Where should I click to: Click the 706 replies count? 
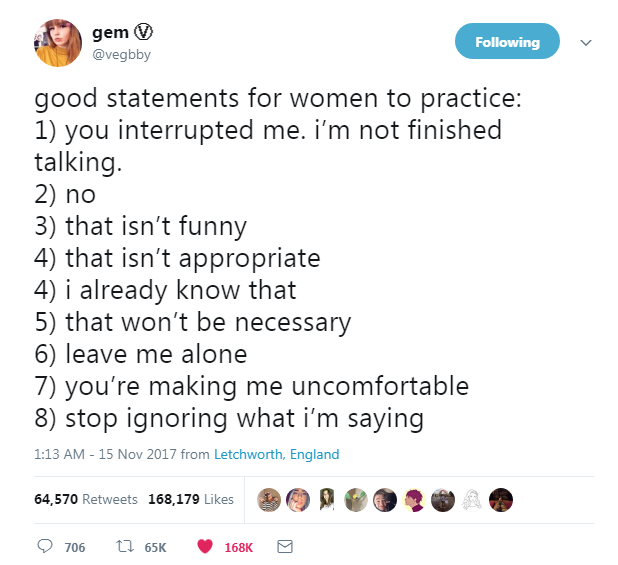(74, 548)
